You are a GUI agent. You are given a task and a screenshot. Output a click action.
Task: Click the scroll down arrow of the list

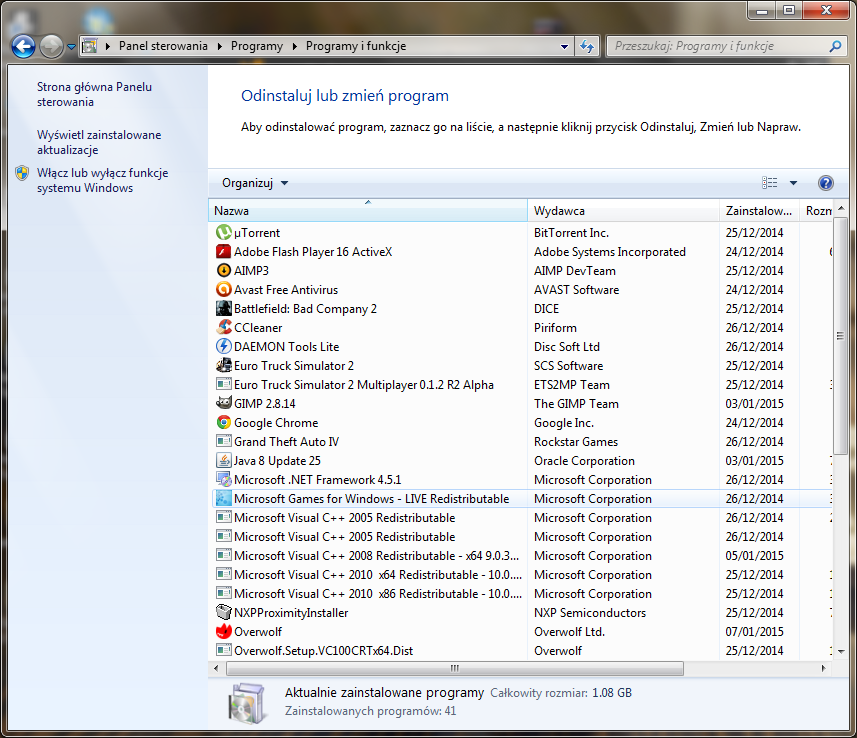tap(841, 652)
